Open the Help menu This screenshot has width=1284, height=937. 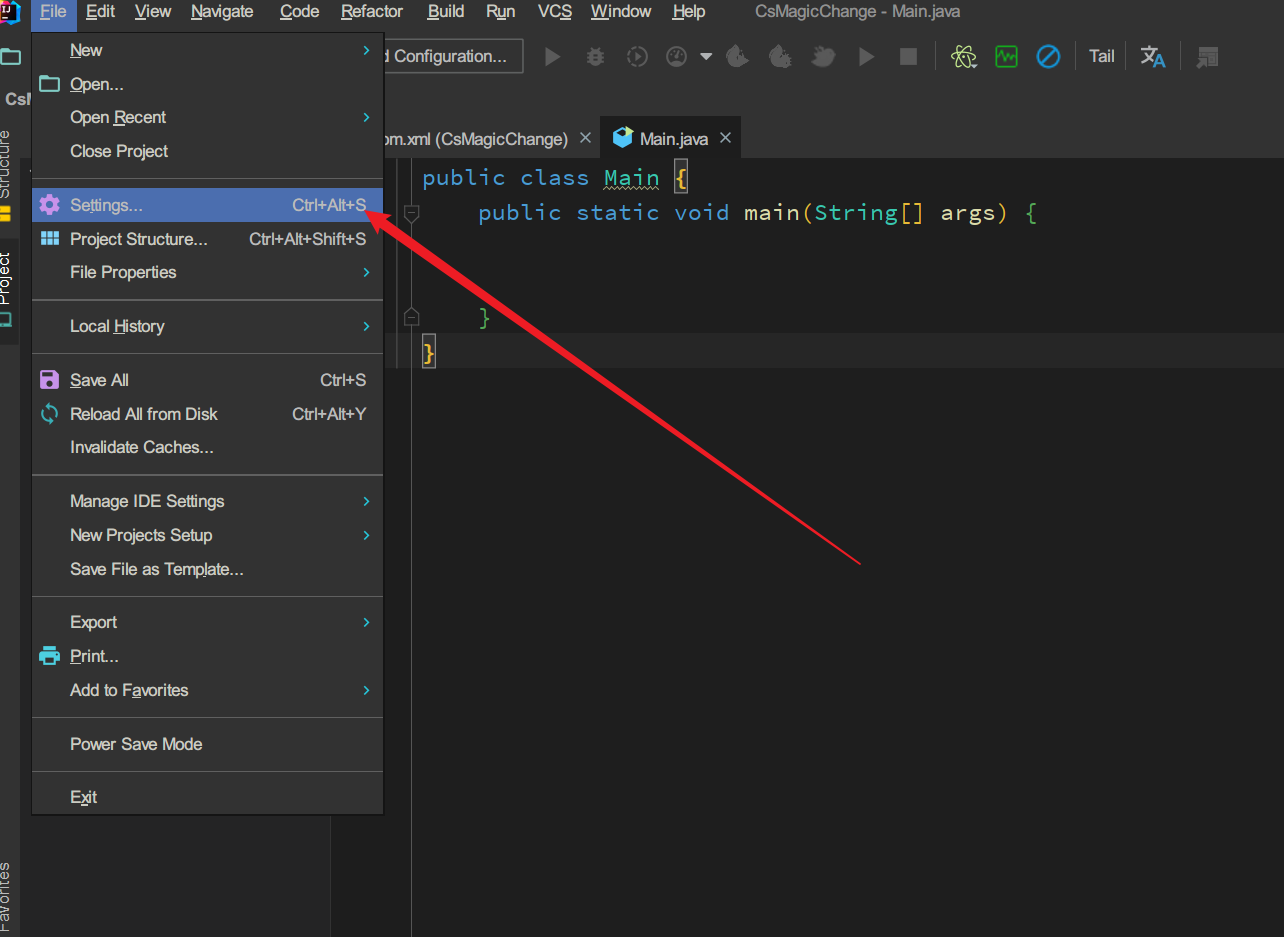pyautogui.click(x=689, y=12)
